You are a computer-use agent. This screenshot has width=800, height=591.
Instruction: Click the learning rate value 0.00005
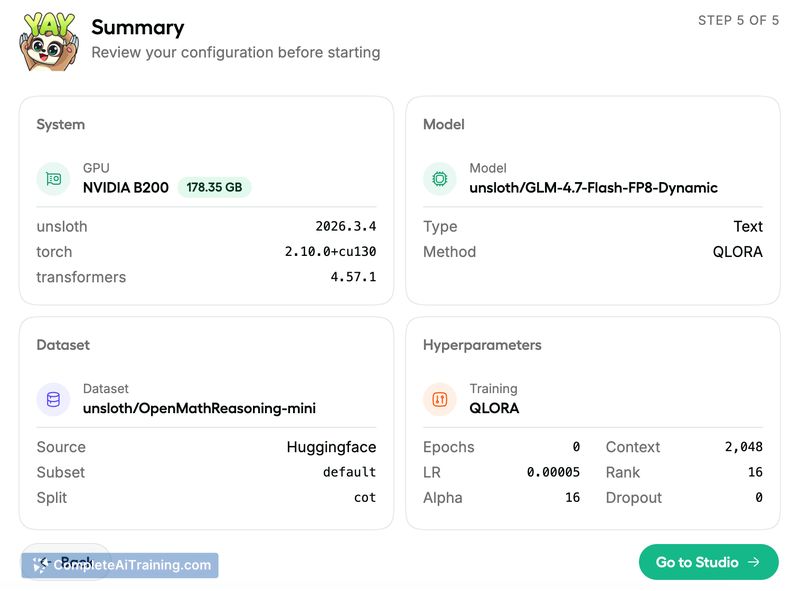(553, 472)
